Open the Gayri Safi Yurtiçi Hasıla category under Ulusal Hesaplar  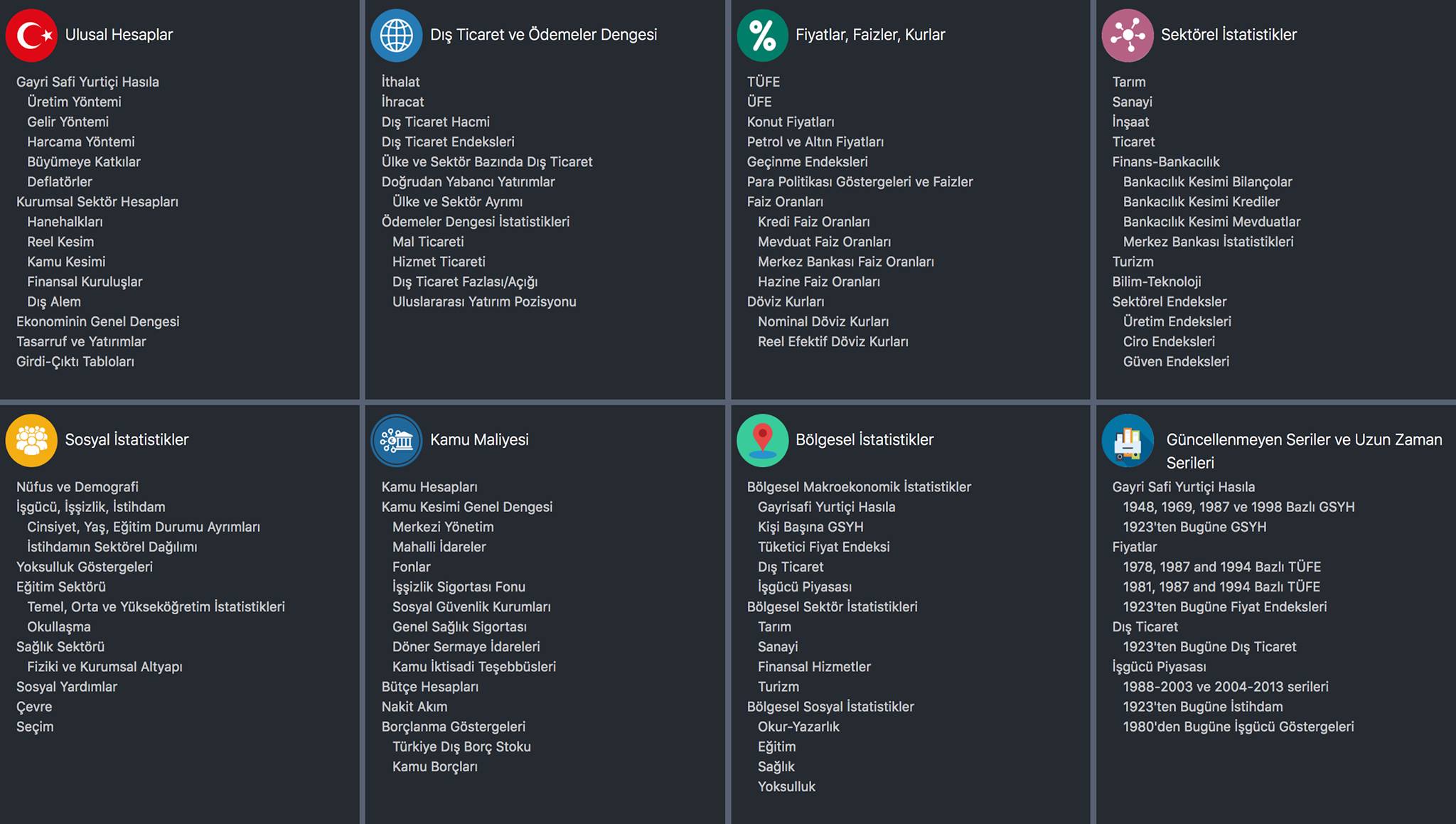pos(87,82)
